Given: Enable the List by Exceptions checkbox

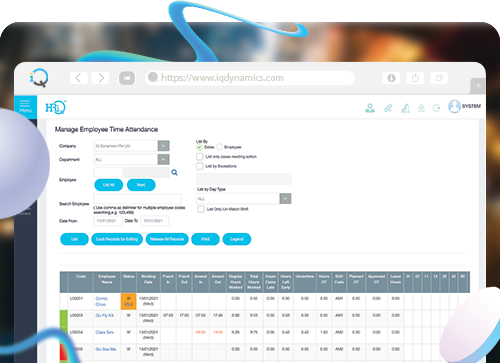Looking at the screenshot, I should tap(200, 166).
